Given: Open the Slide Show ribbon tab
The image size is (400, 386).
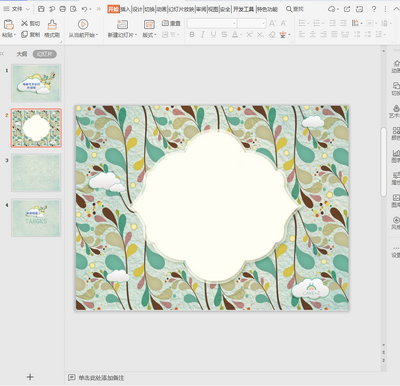Looking at the screenshot, I should click(x=181, y=9).
